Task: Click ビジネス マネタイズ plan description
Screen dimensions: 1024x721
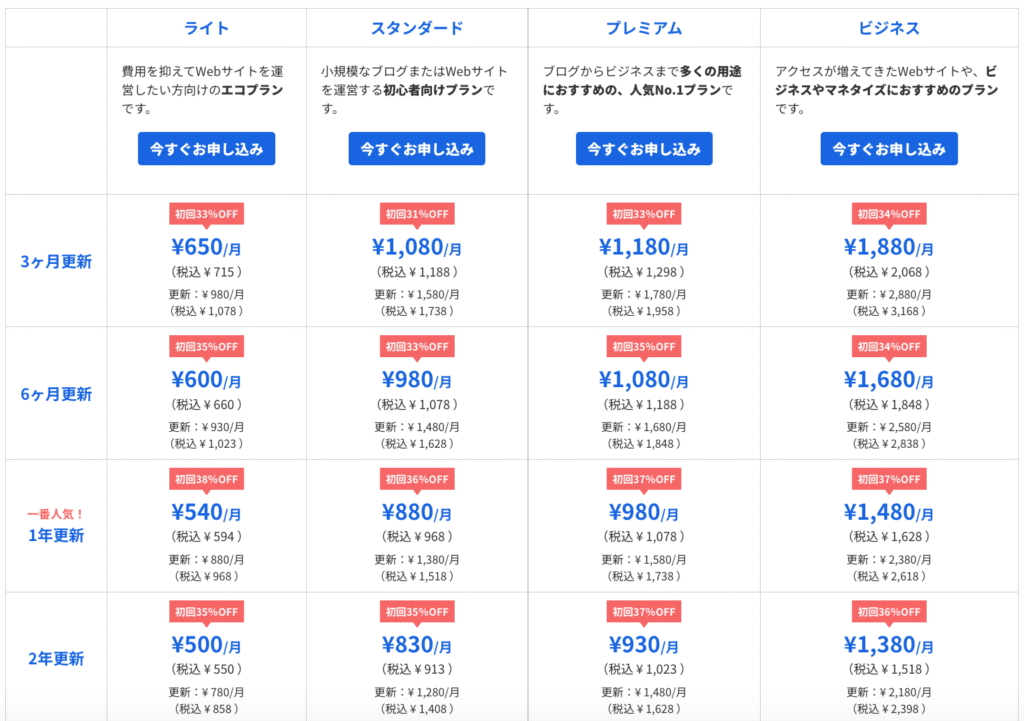Action: click(x=886, y=90)
